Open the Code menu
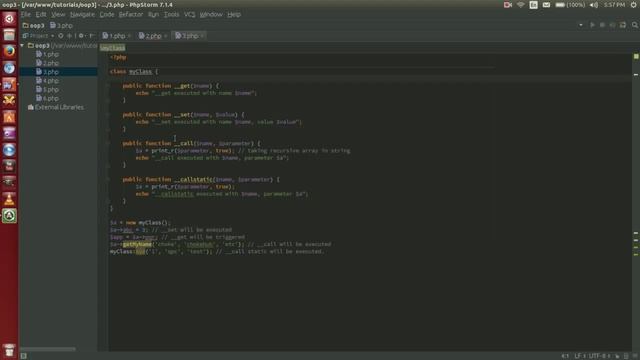 (x=107, y=14)
